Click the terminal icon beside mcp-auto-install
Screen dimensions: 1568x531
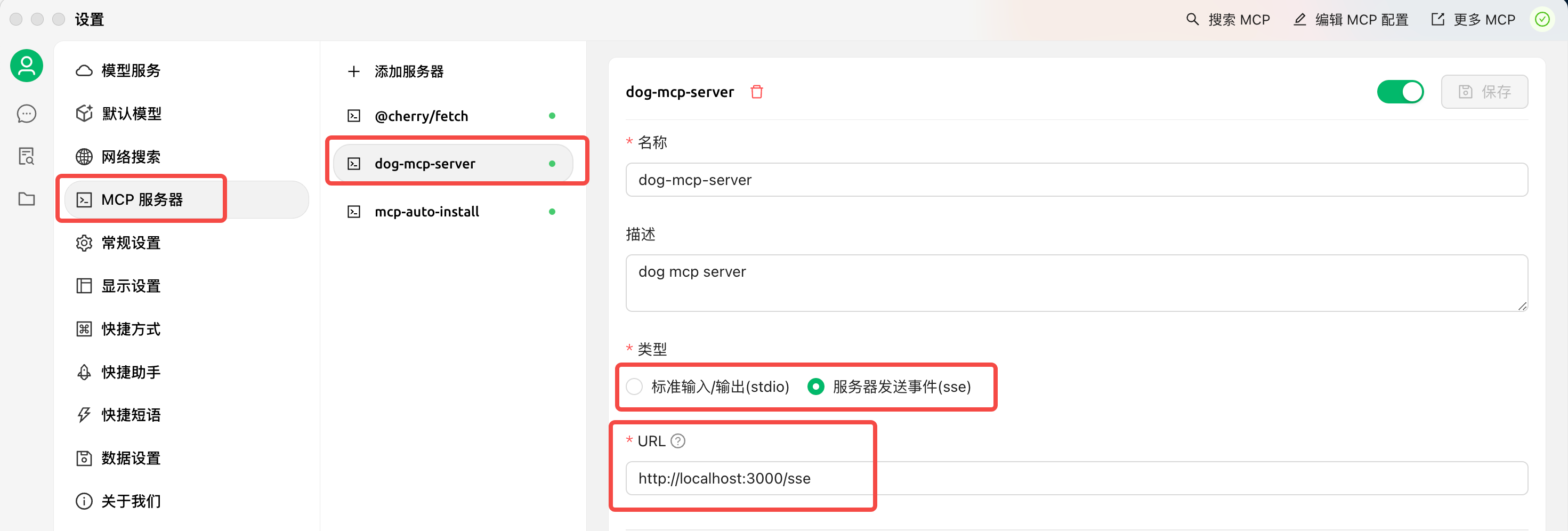tap(354, 212)
